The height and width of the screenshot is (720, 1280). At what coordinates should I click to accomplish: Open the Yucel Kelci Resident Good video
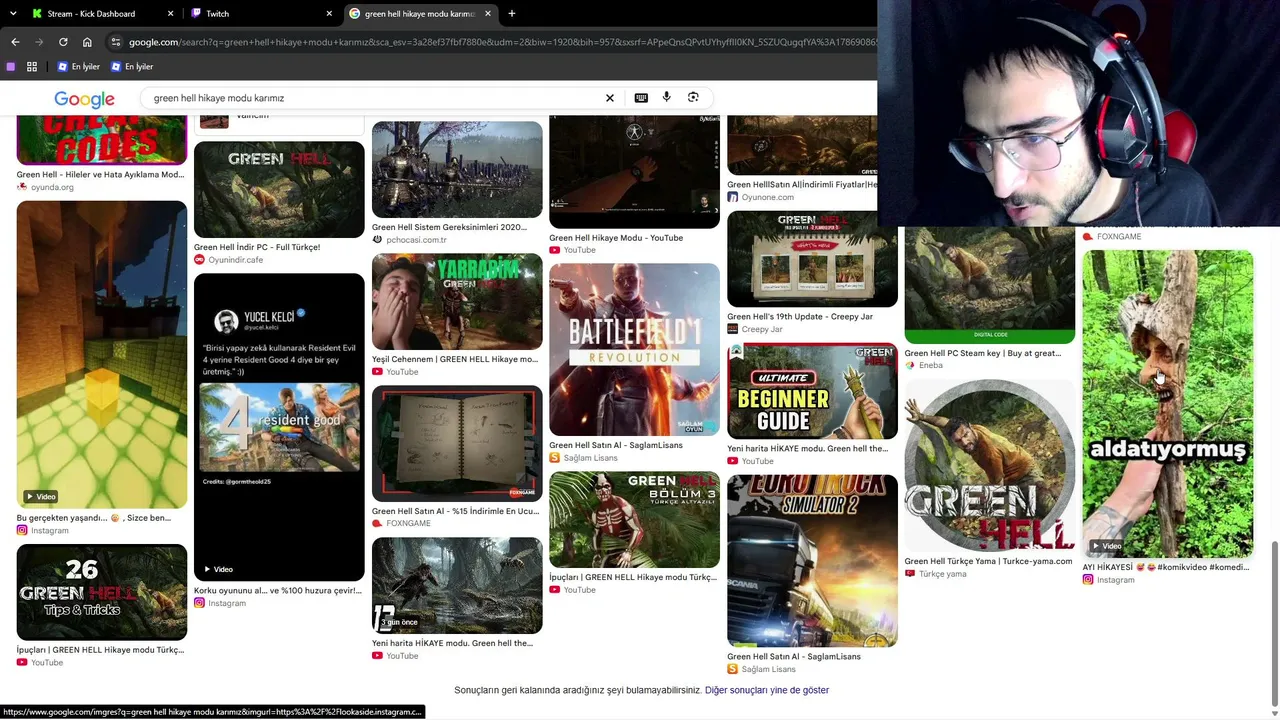[x=279, y=427]
